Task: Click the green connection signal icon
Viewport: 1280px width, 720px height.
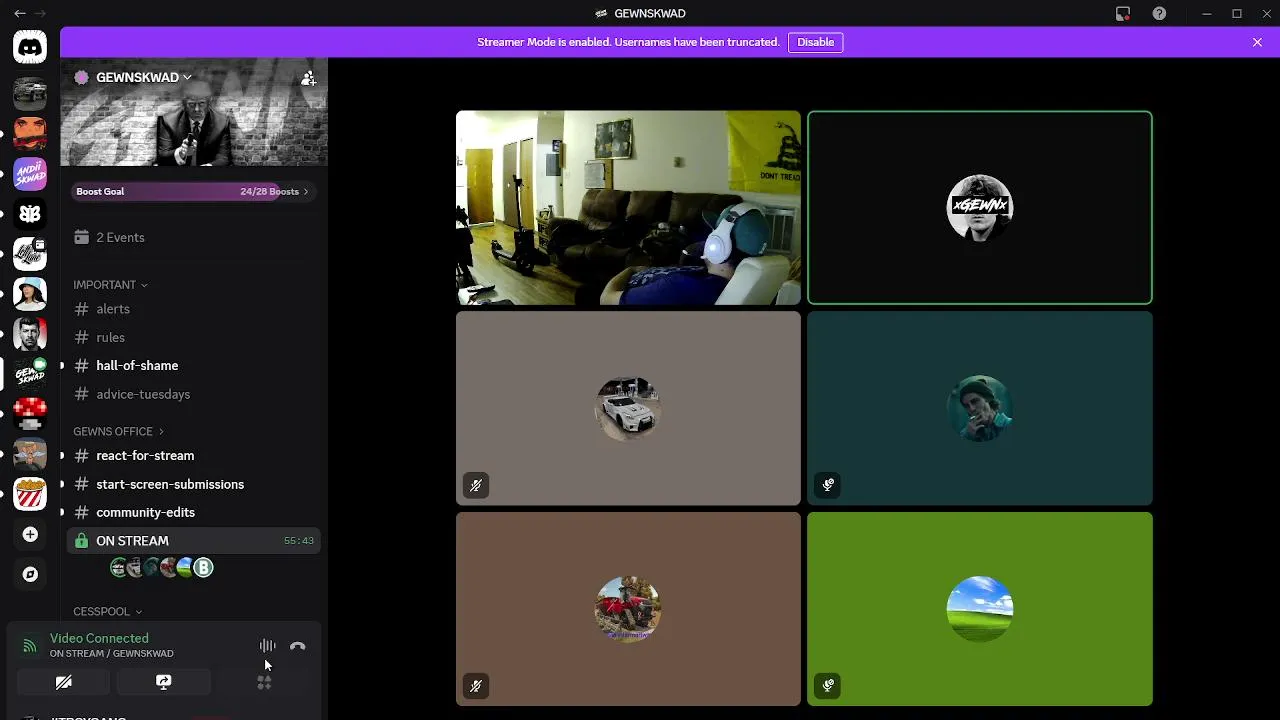Action: click(x=29, y=646)
